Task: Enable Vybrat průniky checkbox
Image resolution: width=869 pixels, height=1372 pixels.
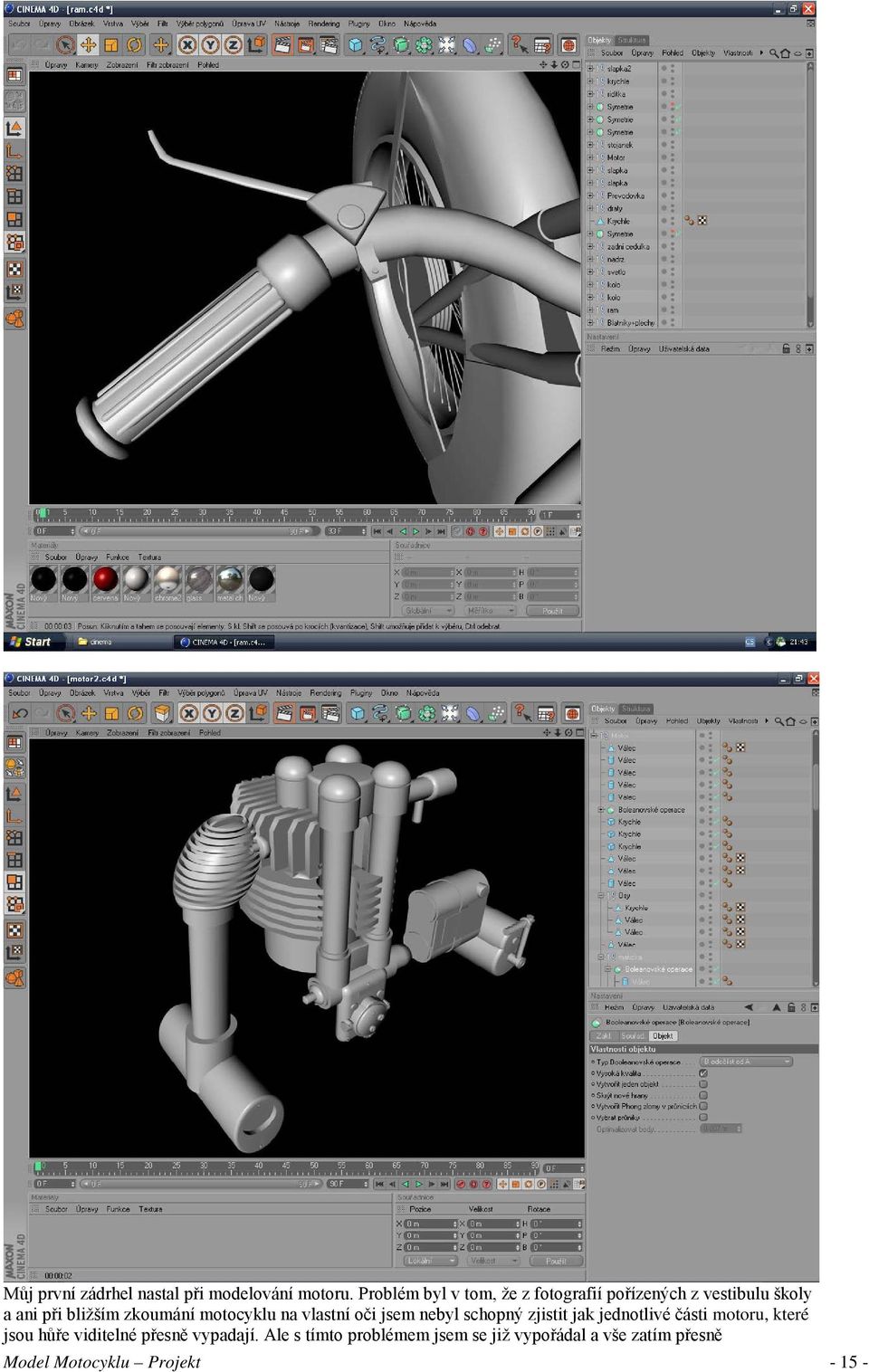Action: [x=703, y=1117]
